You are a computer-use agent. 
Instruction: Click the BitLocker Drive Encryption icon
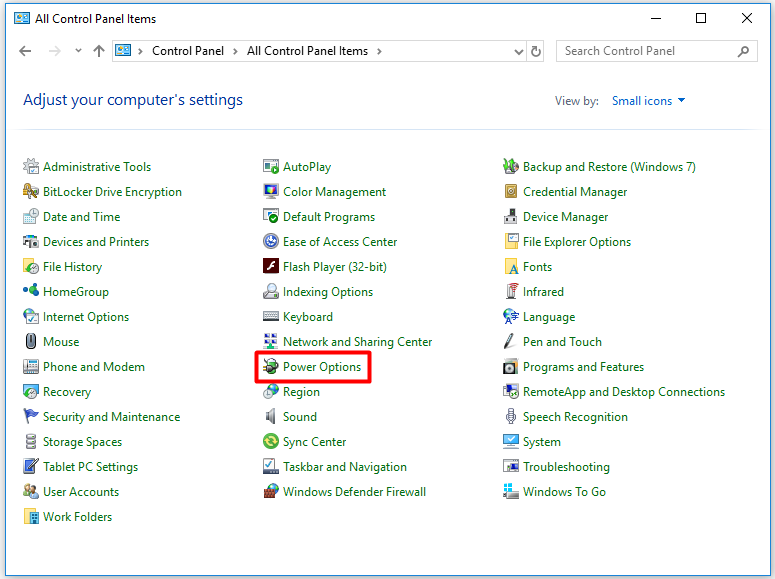(31, 192)
